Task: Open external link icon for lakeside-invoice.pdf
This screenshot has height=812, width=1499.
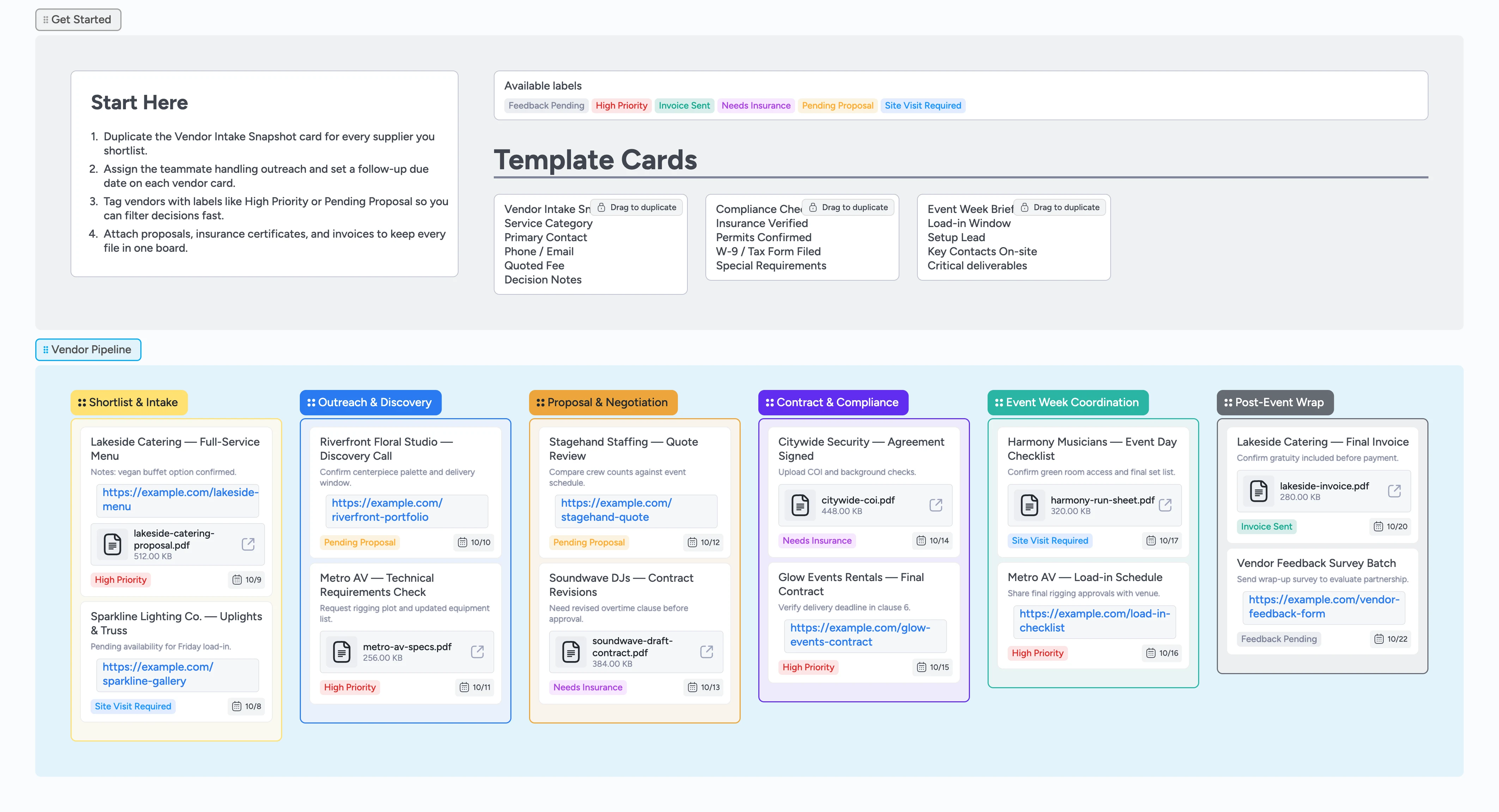Action: (1394, 491)
